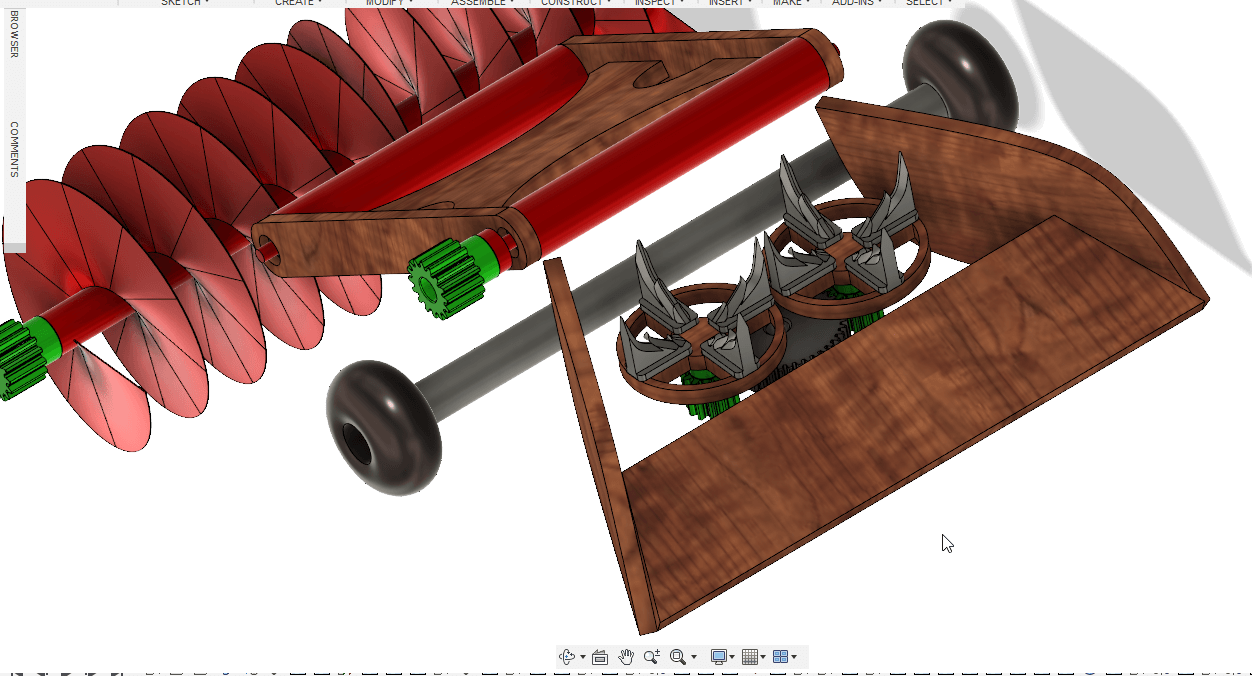Open the ASSEMBLE toolbar menu

[484, 3]
